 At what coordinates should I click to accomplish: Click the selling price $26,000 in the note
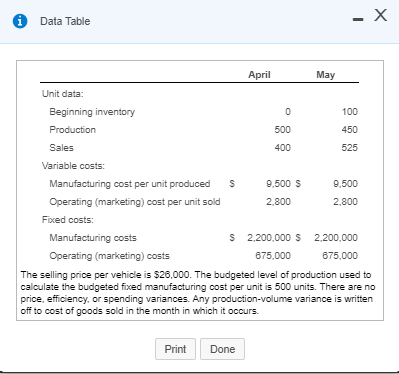173,275
